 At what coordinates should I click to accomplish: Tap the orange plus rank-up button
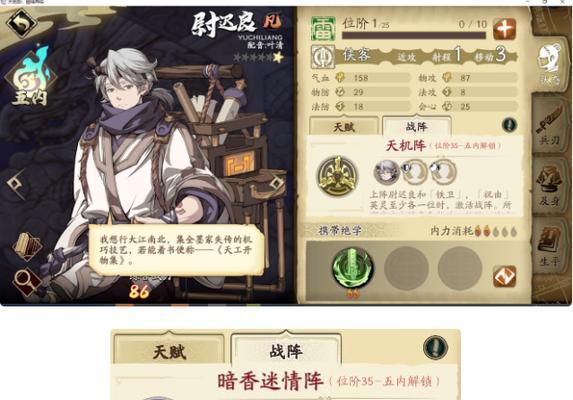(x=505, y=28)
